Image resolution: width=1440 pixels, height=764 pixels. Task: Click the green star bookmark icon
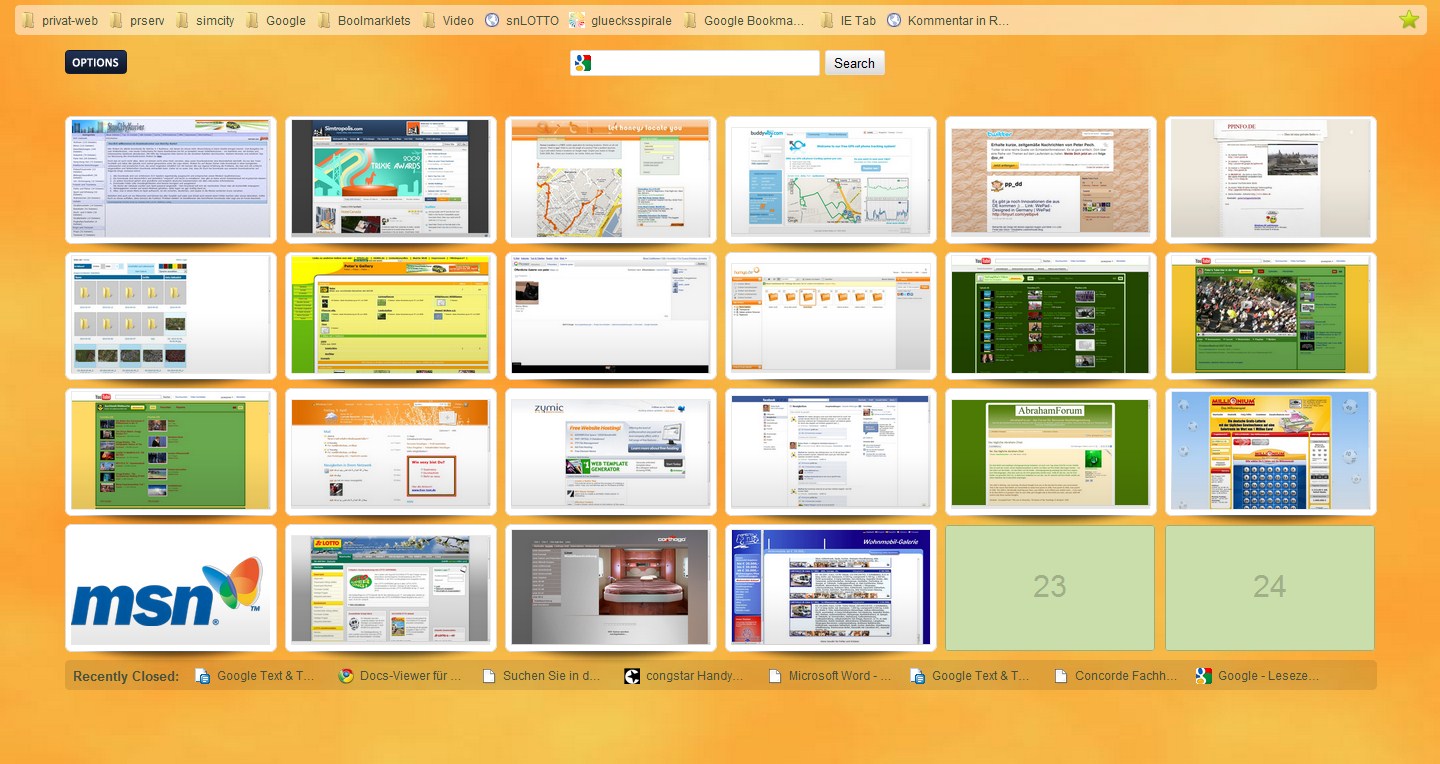click(x=1408, y=19)
